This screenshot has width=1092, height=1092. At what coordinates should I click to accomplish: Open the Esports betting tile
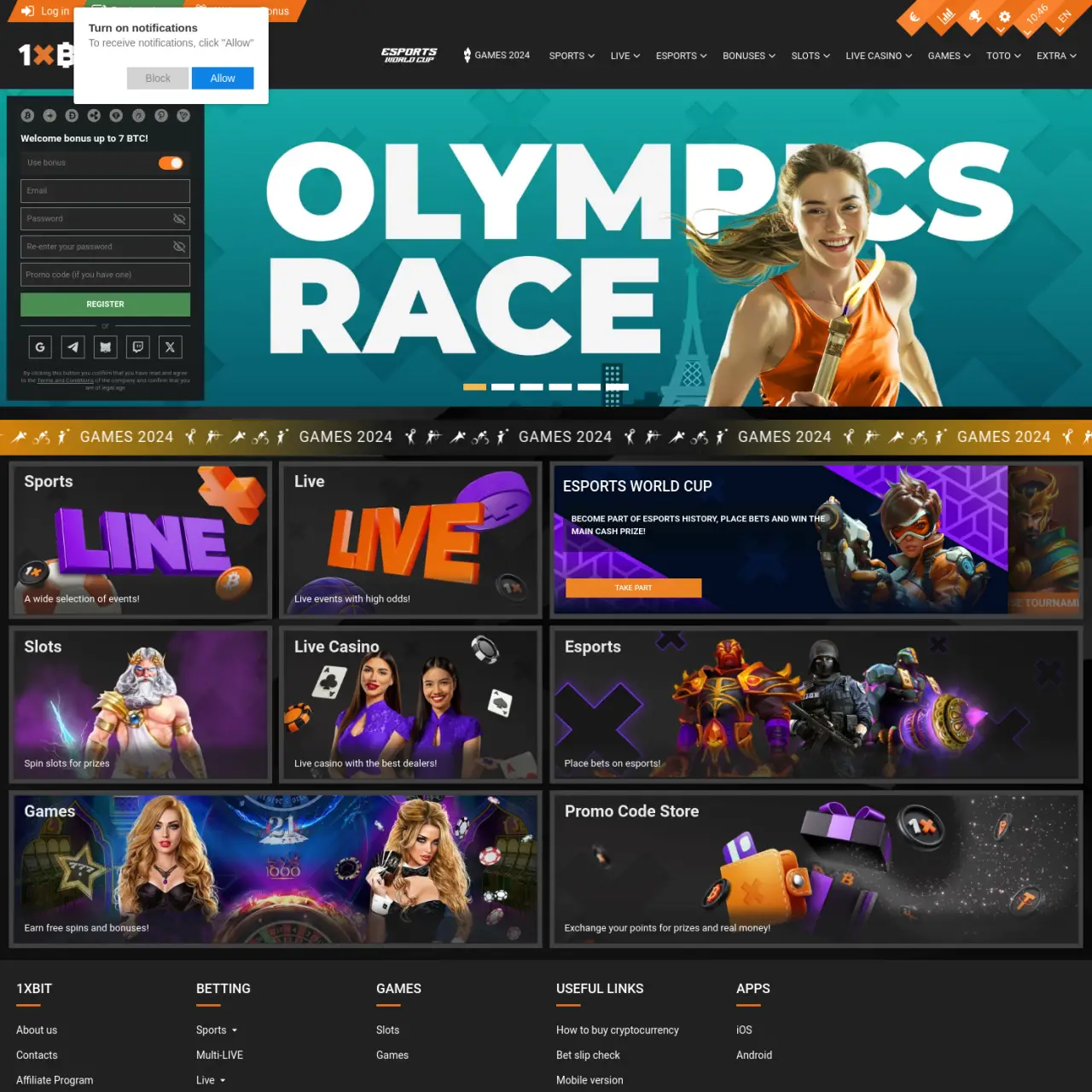[x=816, y=705]
